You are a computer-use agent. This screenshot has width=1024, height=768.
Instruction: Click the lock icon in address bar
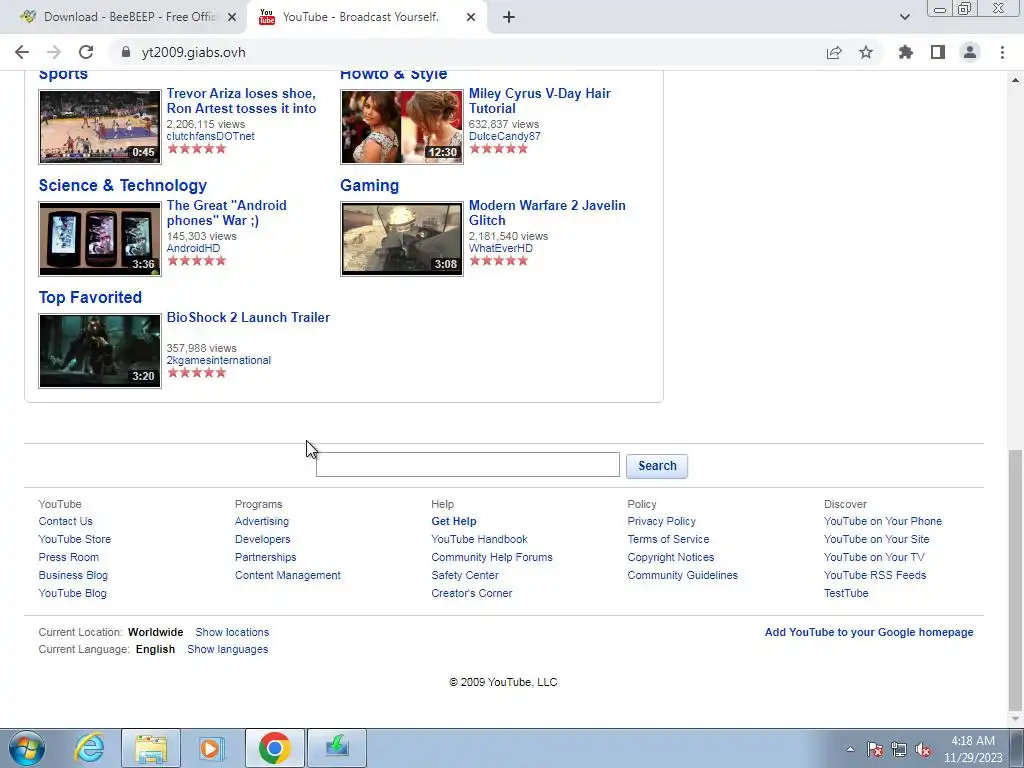point(126,52)
